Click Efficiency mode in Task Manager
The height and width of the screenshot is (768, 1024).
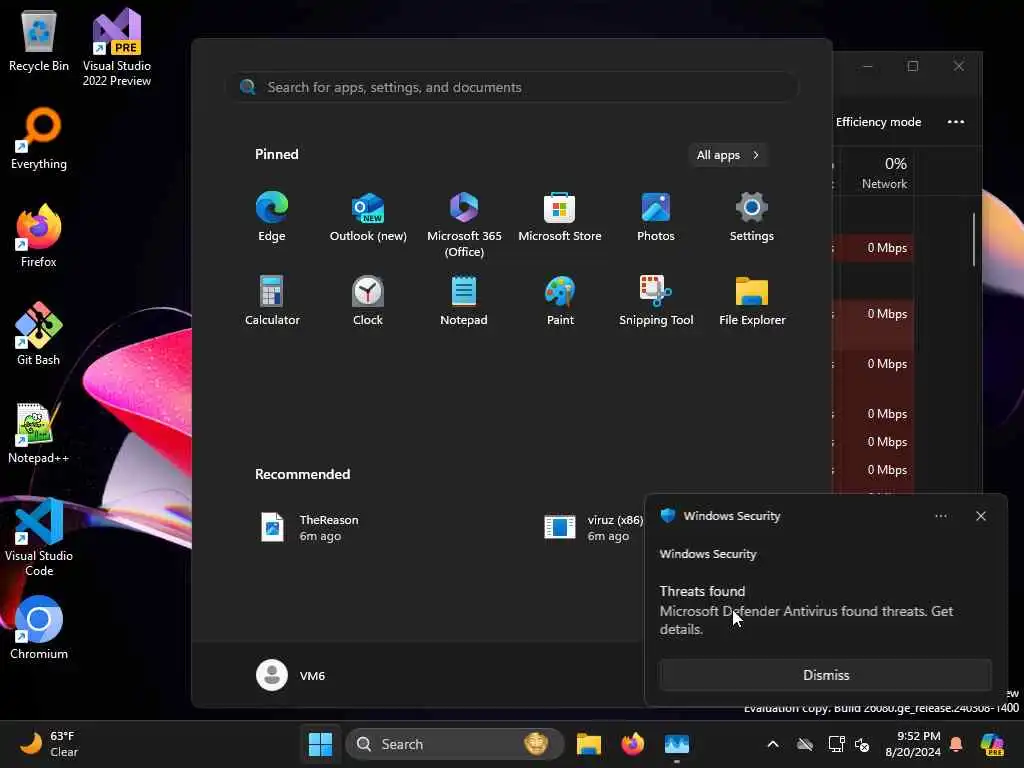coord(878,122)
